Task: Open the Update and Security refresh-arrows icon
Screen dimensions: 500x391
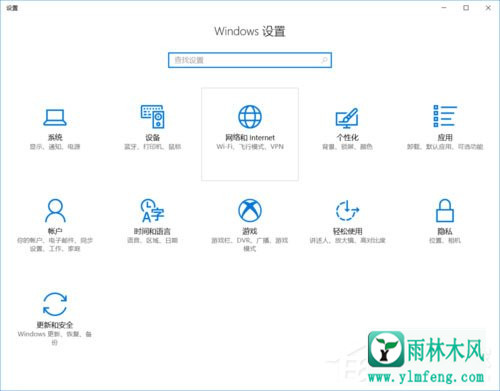Action: tap(55, 304)
